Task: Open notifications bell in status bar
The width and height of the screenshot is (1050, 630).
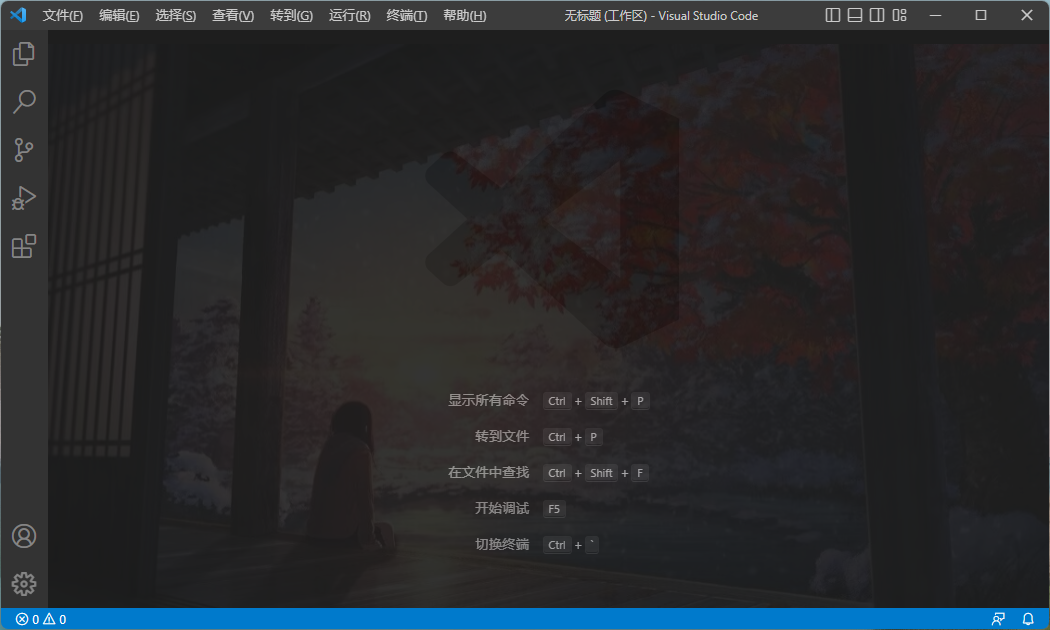Action: pyautogui.click(x=1028, y=619)
